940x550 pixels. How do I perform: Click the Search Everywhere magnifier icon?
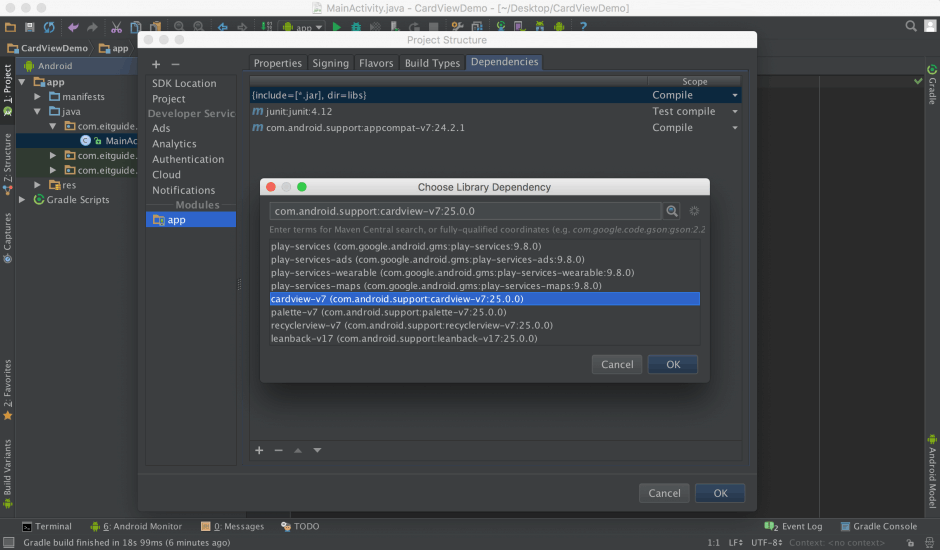click(x=911, y=26)
